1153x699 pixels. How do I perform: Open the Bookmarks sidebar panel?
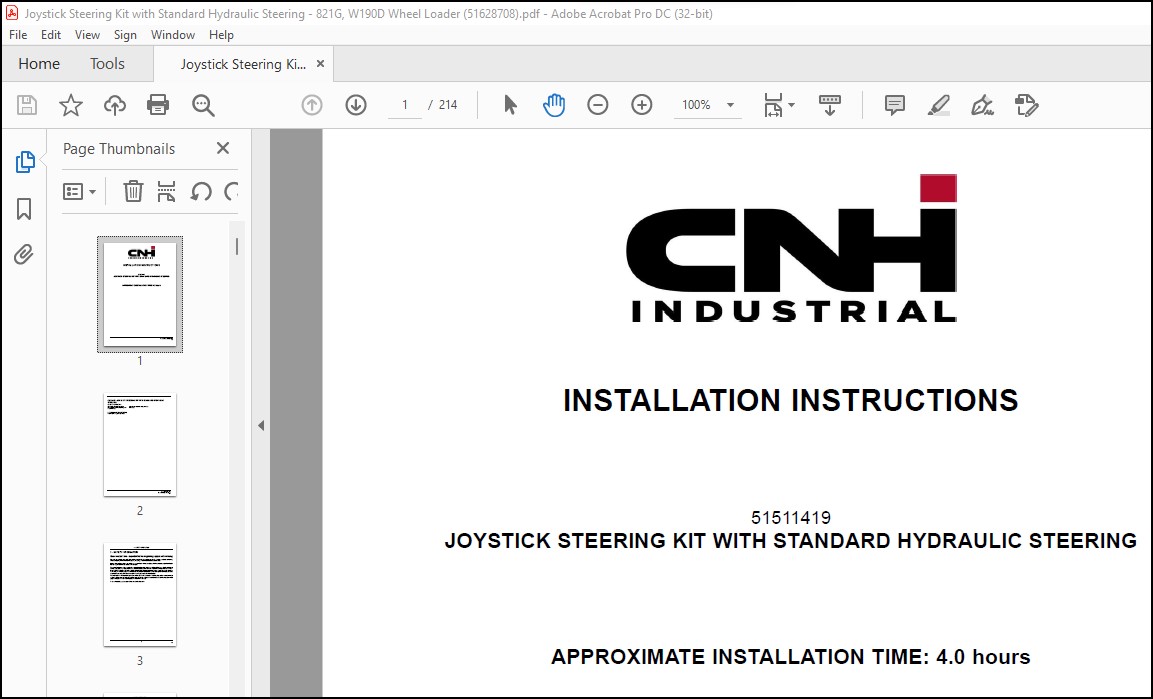(24, 209)
